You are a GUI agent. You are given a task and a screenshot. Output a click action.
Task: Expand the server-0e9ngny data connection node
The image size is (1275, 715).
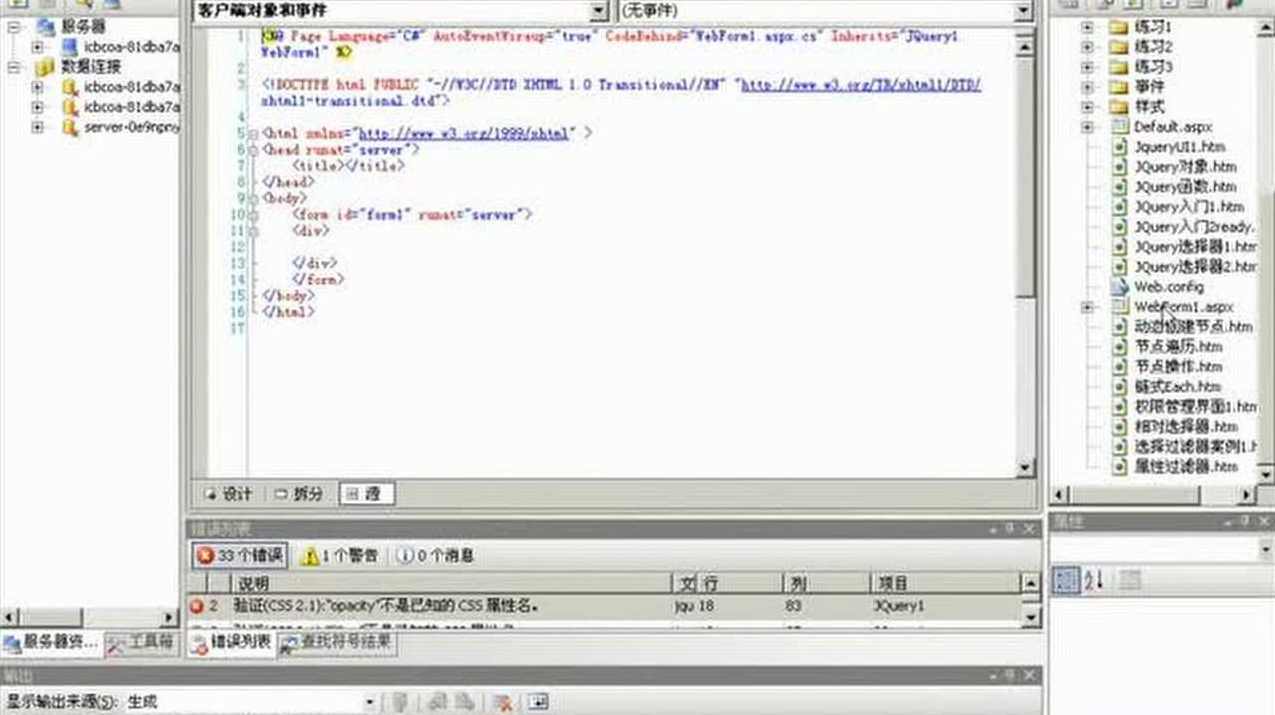click(x=36, y=127)
